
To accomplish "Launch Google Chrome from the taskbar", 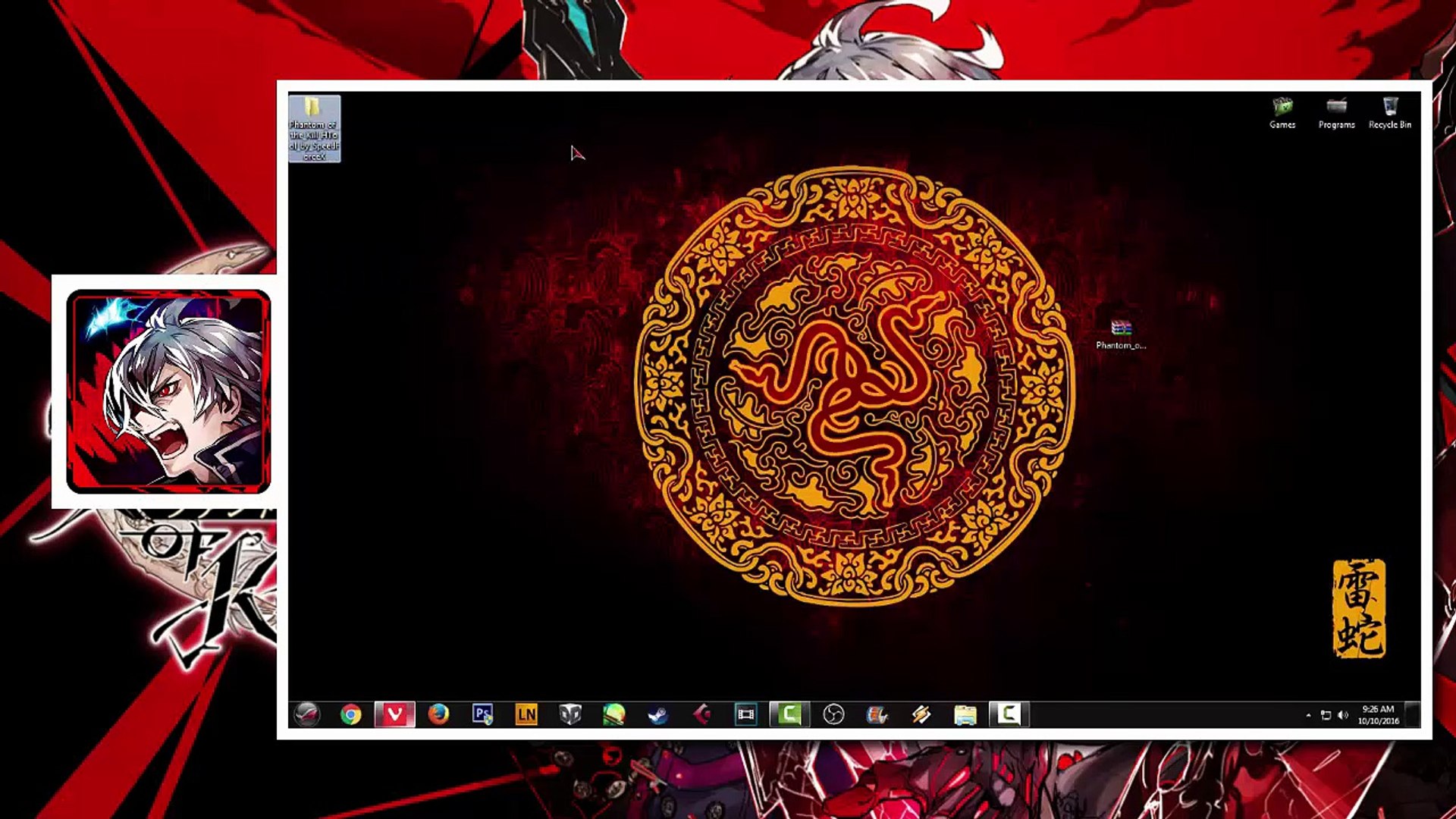I will pyautogui.click(x=350, y=714).
